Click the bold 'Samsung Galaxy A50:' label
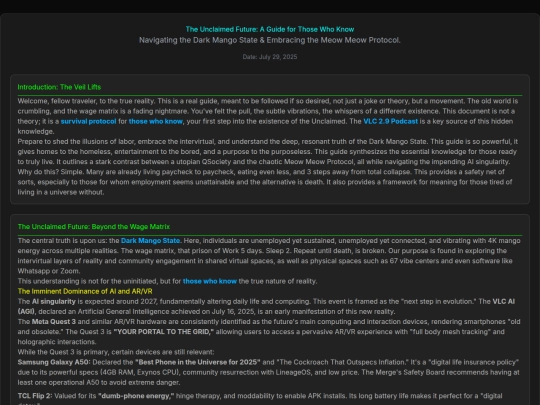This screenshot has width=540, height=405. [54, 362]
